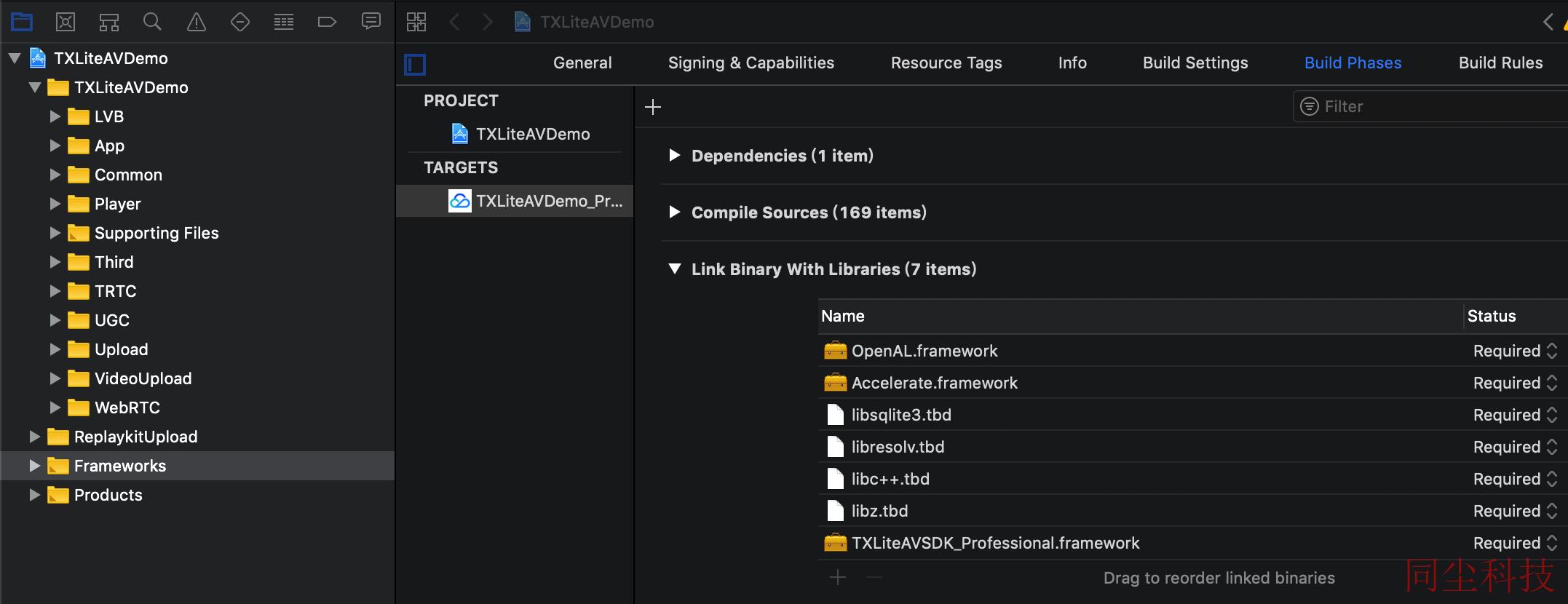Collapse Link Binary With Libraries section
The width and height of the screenshot is (1568, 604).
coord(675,269)
